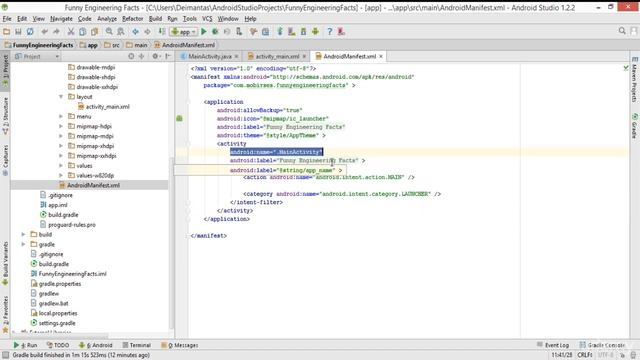Open the Project view selector dropdown

click(37, 56)
